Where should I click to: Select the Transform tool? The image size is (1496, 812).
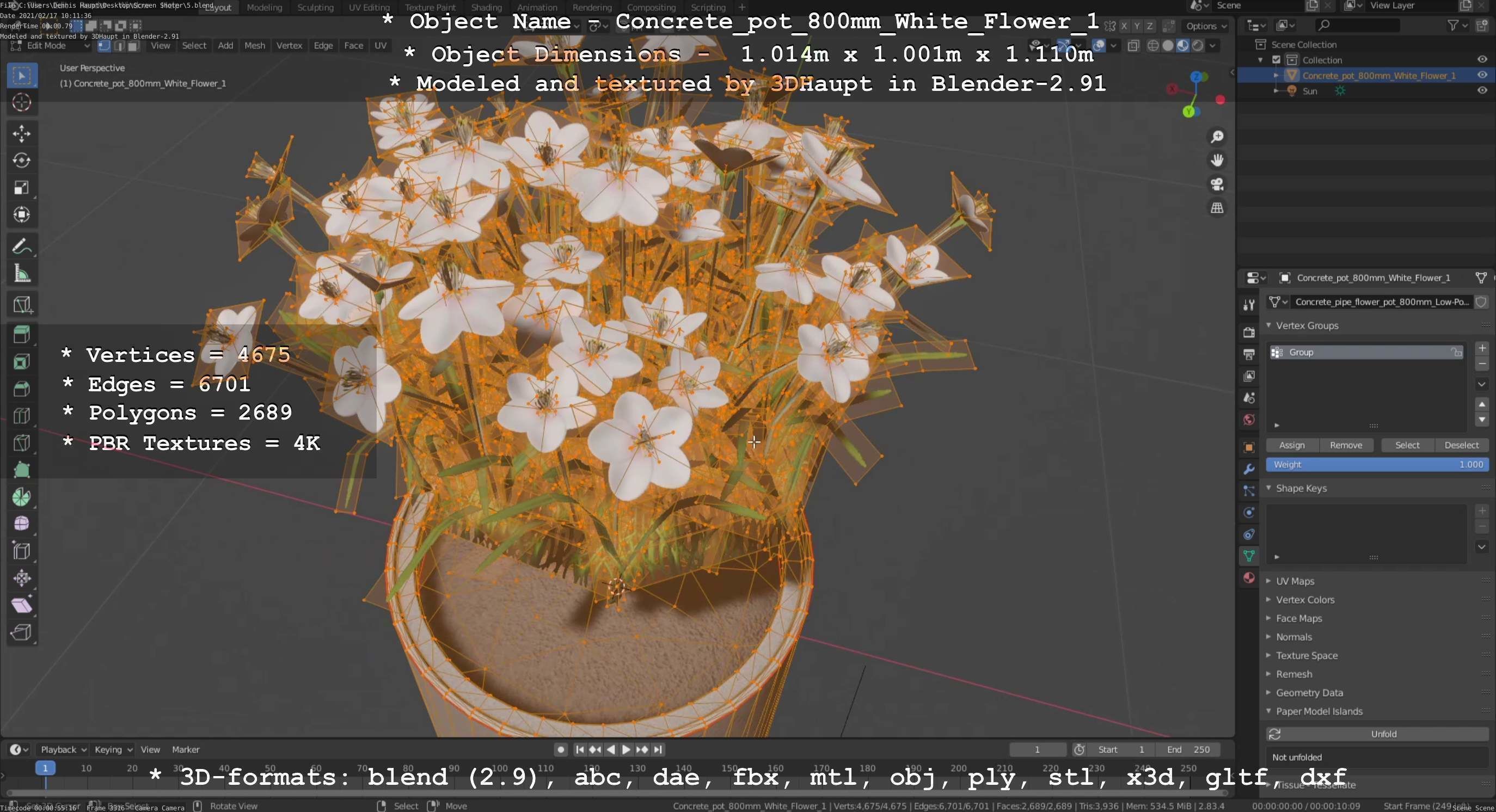tap(21, 215)
